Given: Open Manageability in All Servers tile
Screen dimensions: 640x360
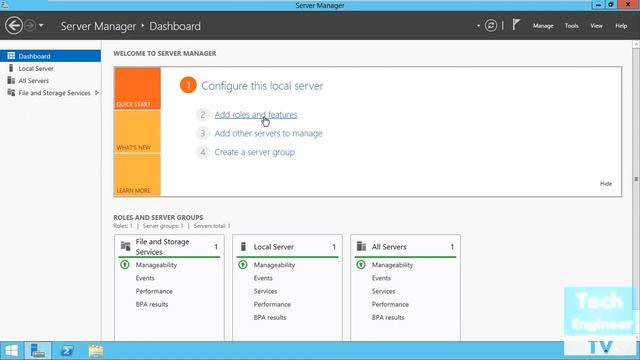Looking at the screenshot, I should coord(392,265).
